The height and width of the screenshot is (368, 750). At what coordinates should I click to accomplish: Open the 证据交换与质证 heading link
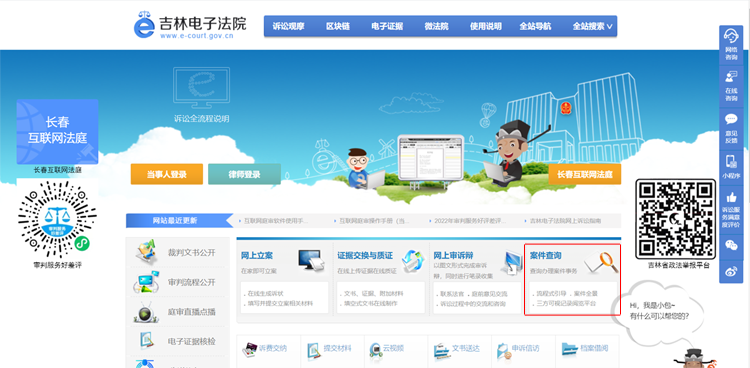click(365, 256)
